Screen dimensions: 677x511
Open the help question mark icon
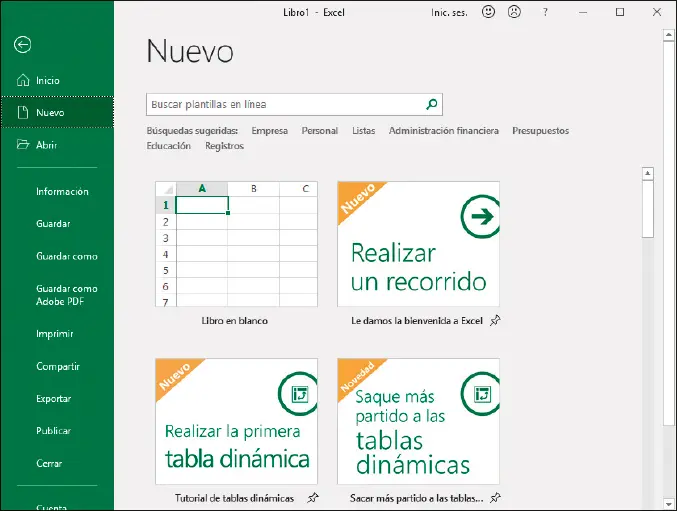(545, 12)
